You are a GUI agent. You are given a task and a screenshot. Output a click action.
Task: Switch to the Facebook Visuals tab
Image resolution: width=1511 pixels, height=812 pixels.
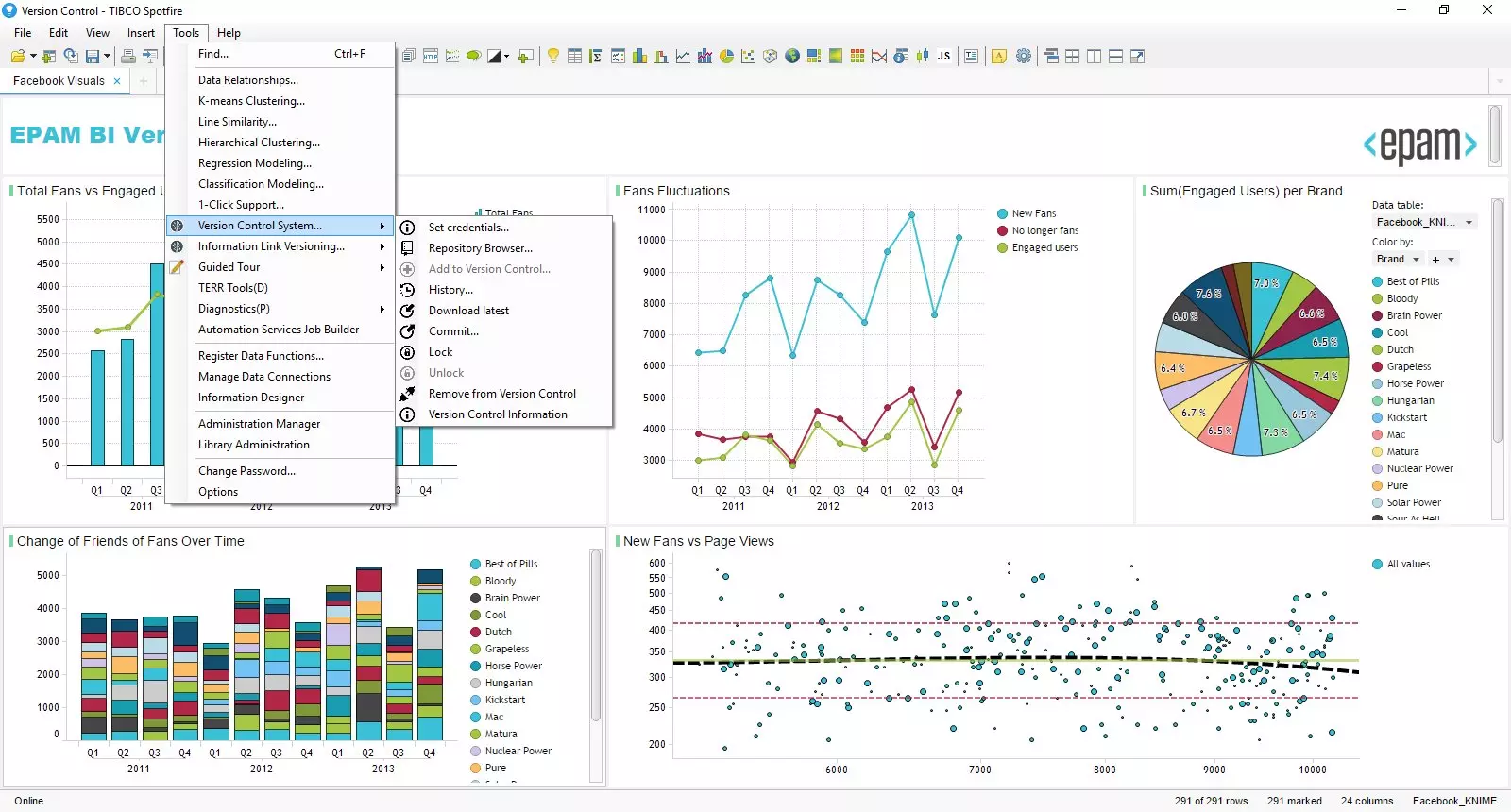(x=59, y=81)
